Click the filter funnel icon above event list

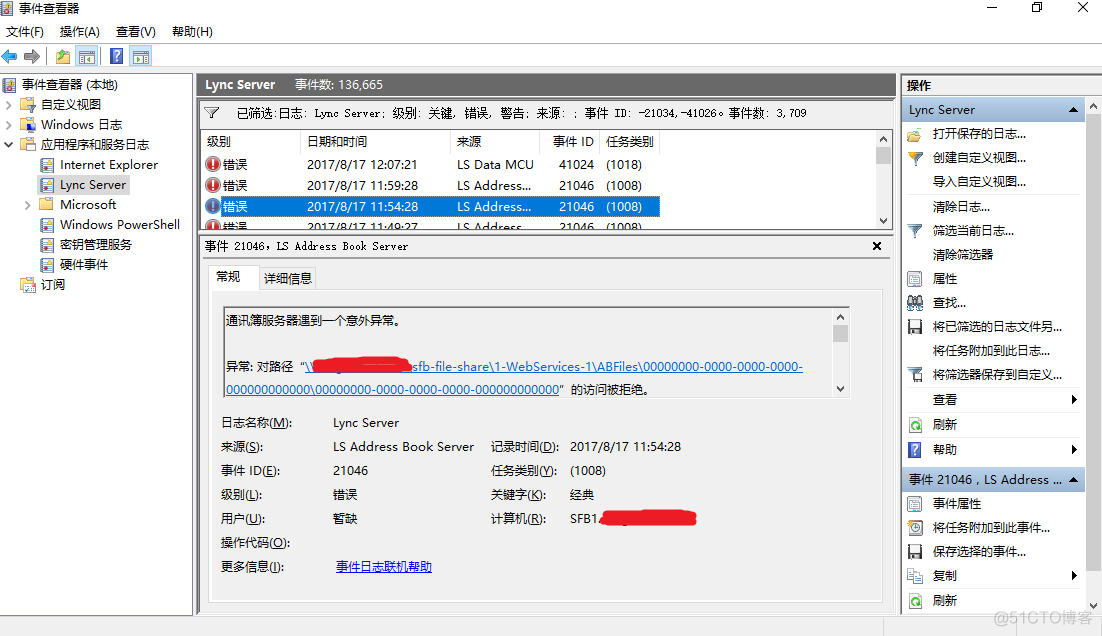(x=212, y=112)
